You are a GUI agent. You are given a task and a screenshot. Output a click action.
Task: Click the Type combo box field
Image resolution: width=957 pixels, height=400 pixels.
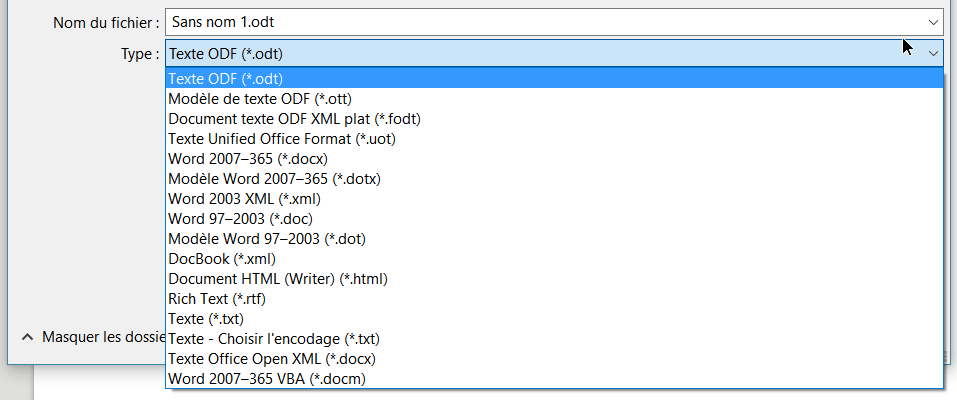(x=554, y=54)
